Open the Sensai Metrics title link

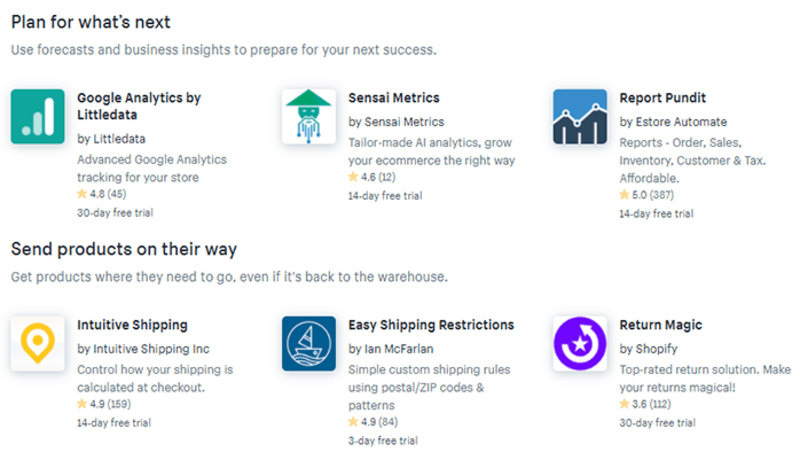(x=394, y=98)
